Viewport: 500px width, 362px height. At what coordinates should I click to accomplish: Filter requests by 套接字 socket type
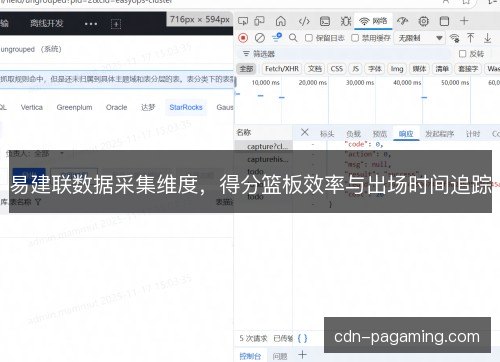click(468, 69)
